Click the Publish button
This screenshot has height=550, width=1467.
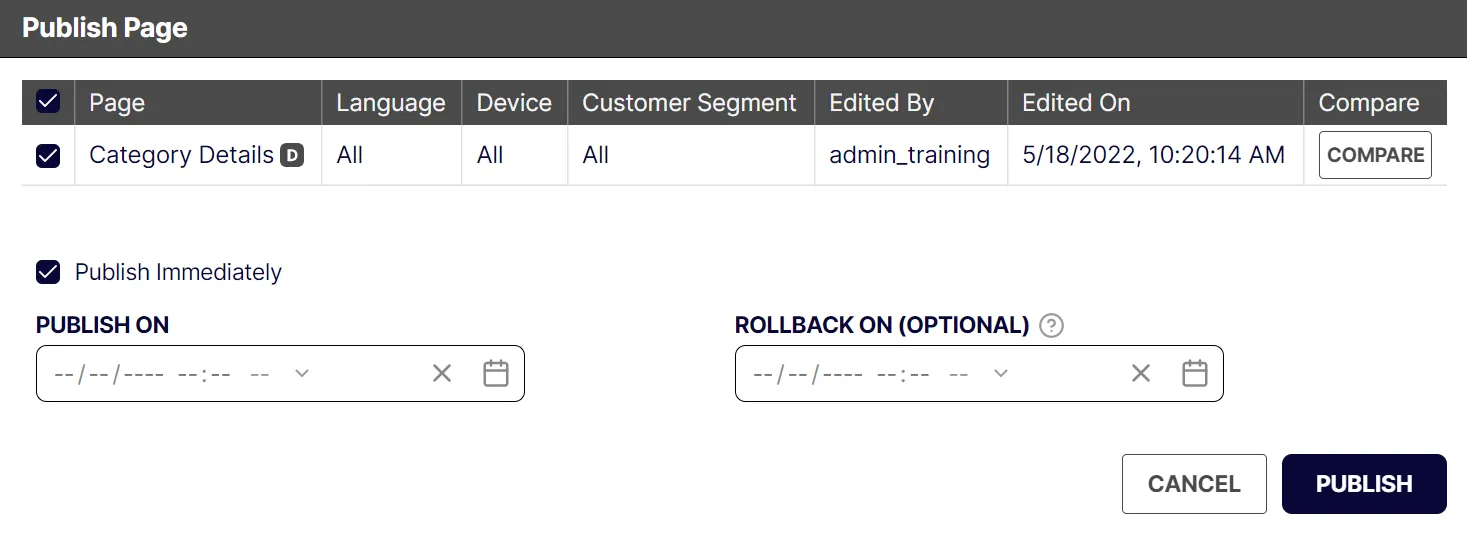click(x=1364, y=484)
